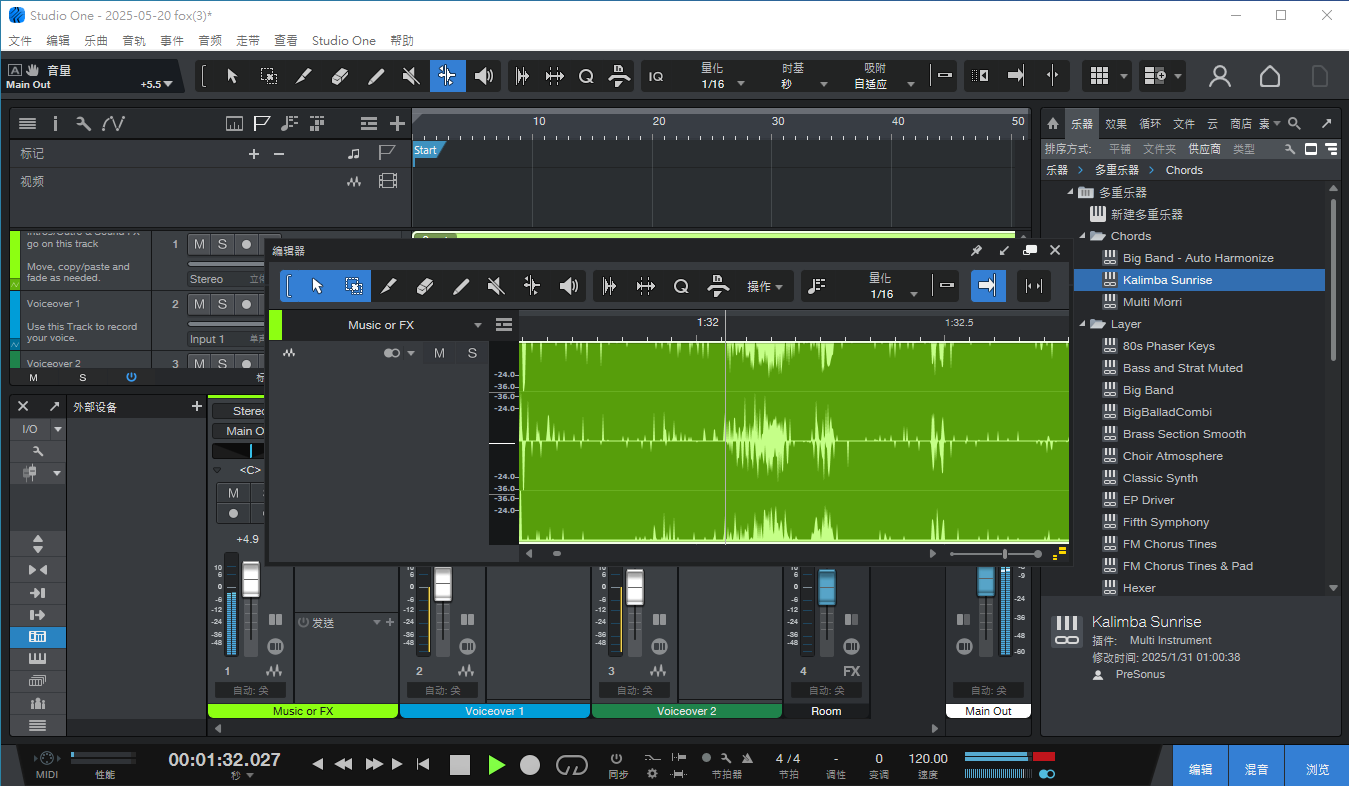Activate the Listen speaker tool in the editor toolbar
This screenshot has width=1349, height=786.
click(x=569, y=286)
